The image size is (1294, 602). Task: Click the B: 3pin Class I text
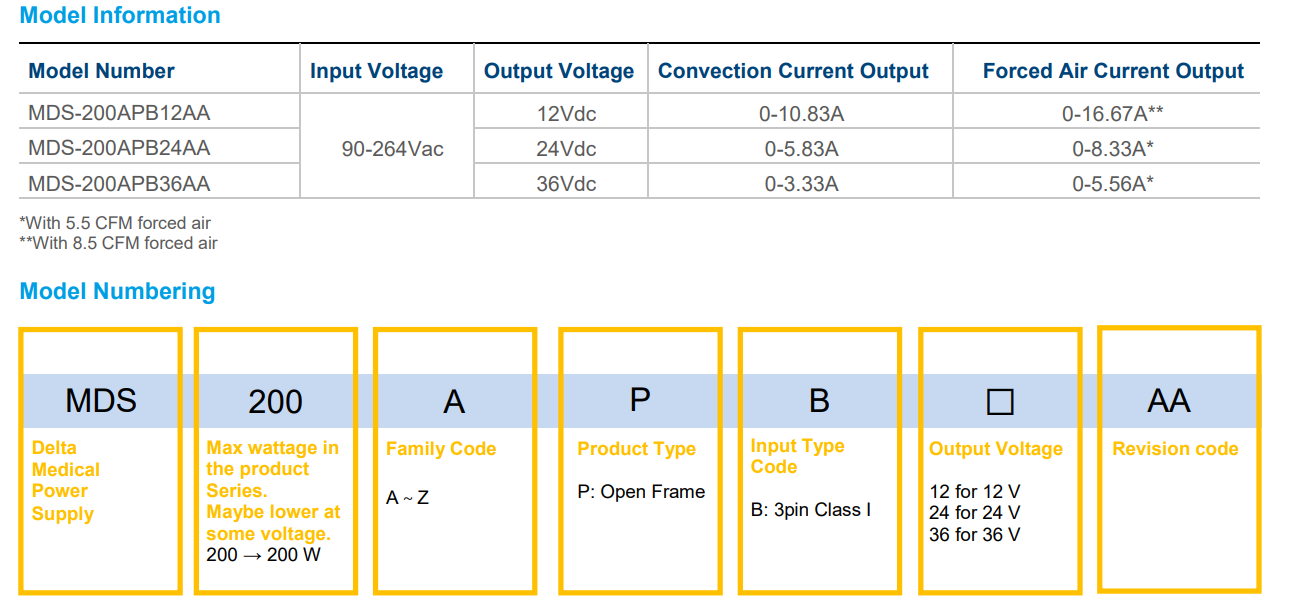coord(810,510)
